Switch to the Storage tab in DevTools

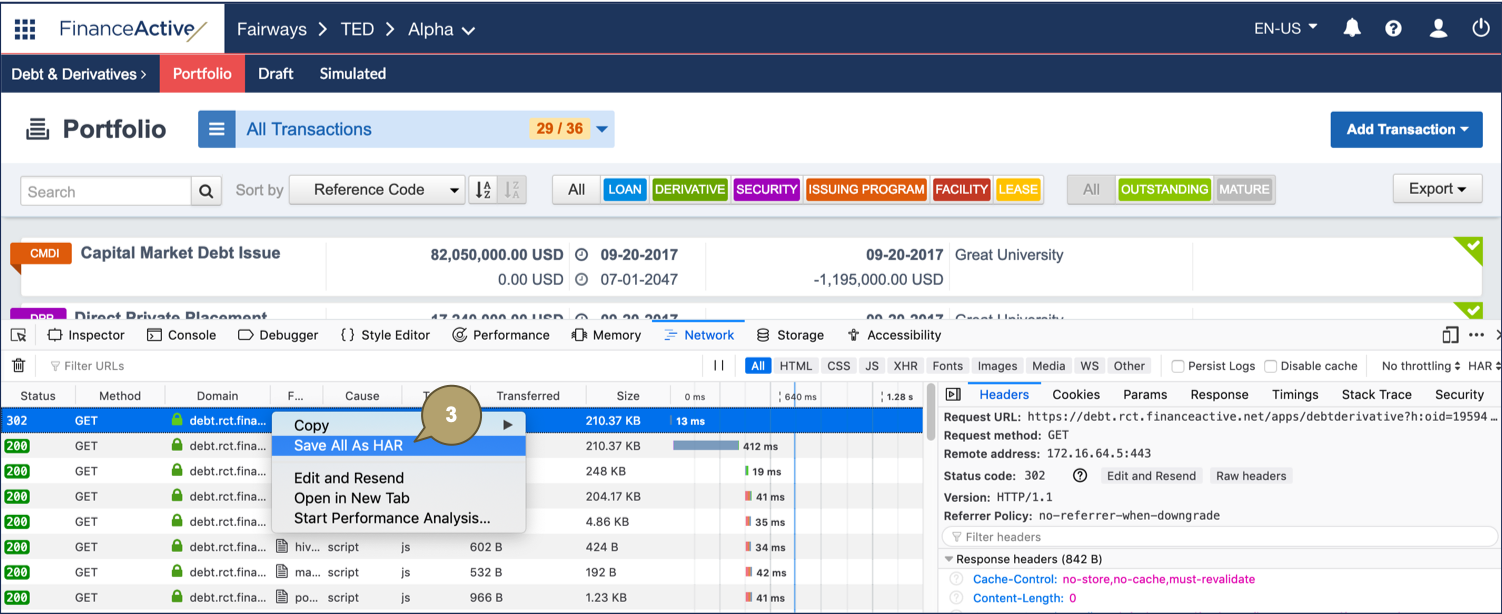pos(790,334)
